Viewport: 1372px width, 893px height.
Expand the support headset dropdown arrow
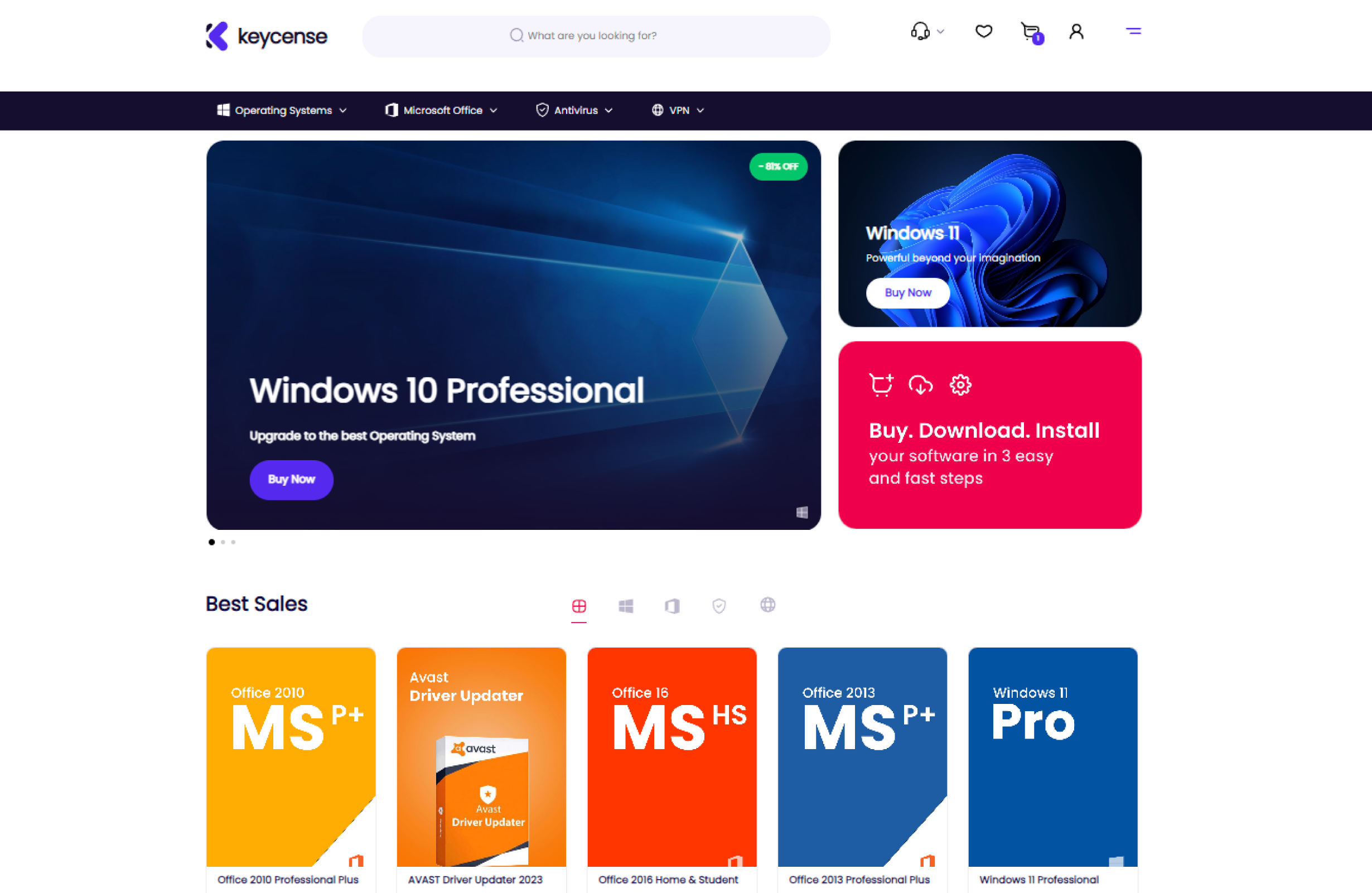click(941, 32)
